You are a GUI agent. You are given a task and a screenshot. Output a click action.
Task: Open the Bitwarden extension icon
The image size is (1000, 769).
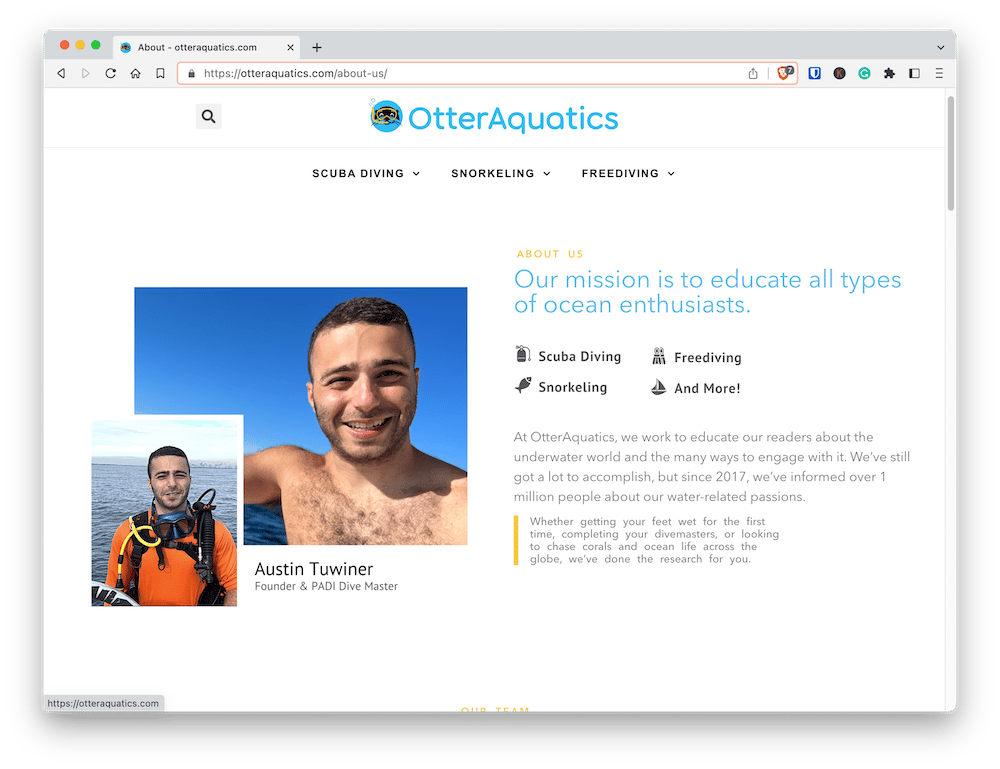pos(814,73)
